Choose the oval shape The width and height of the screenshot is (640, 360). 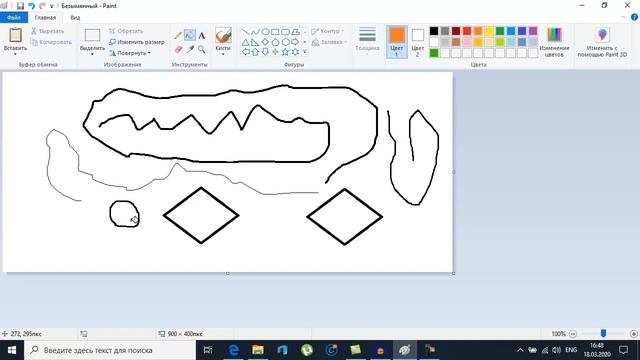click(265, 32)
